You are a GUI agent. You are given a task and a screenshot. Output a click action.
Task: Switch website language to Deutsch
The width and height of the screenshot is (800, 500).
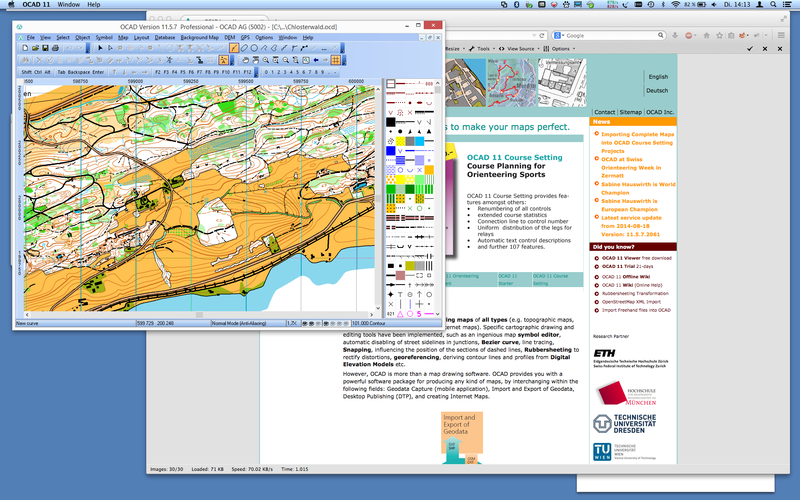coord(657,90)
